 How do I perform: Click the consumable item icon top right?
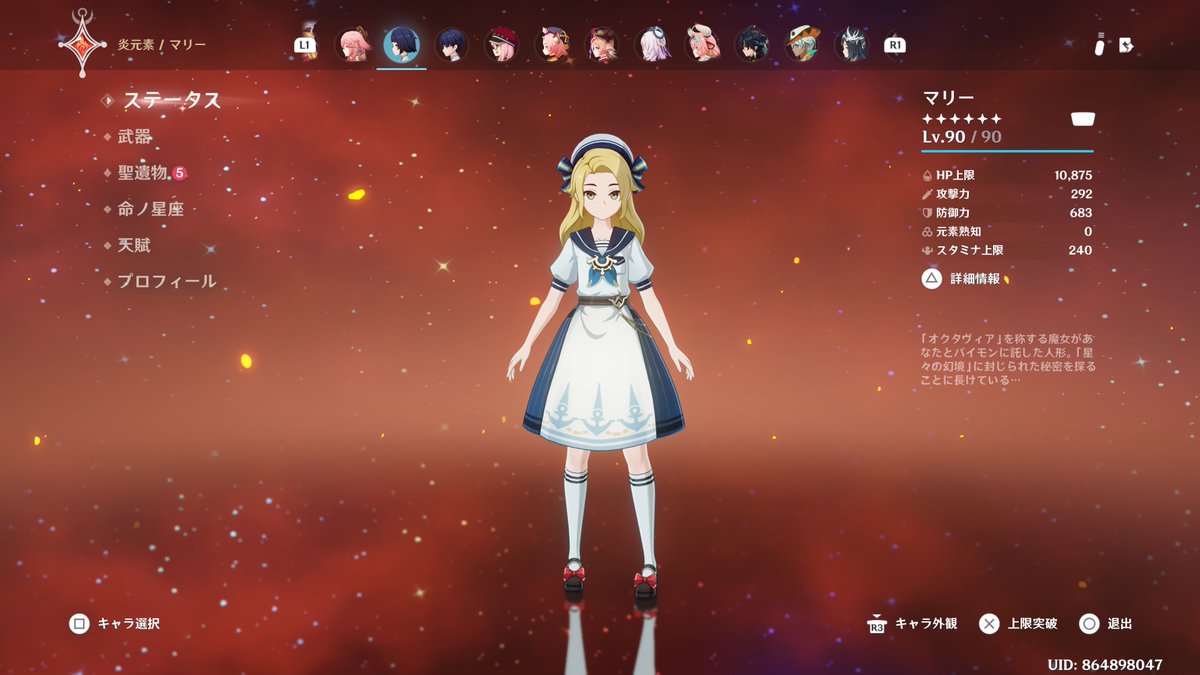[x=1098, y=43]
